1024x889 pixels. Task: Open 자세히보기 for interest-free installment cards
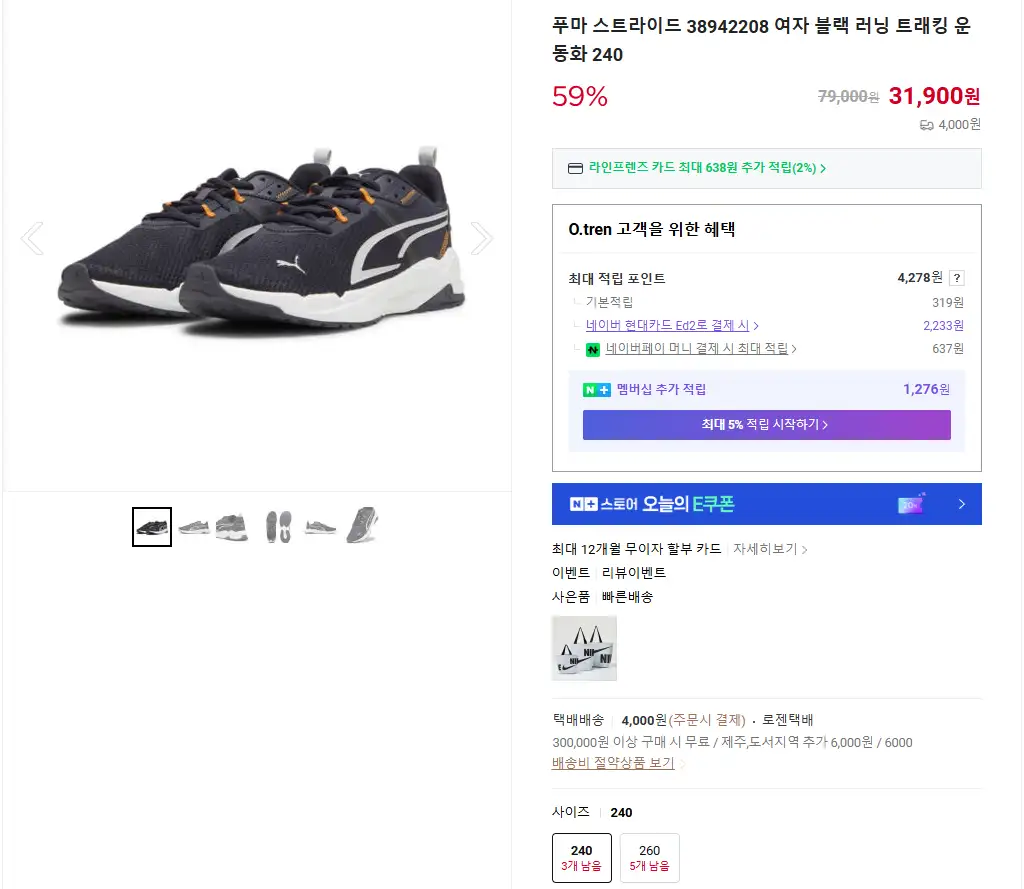click(x=769, y=549)
